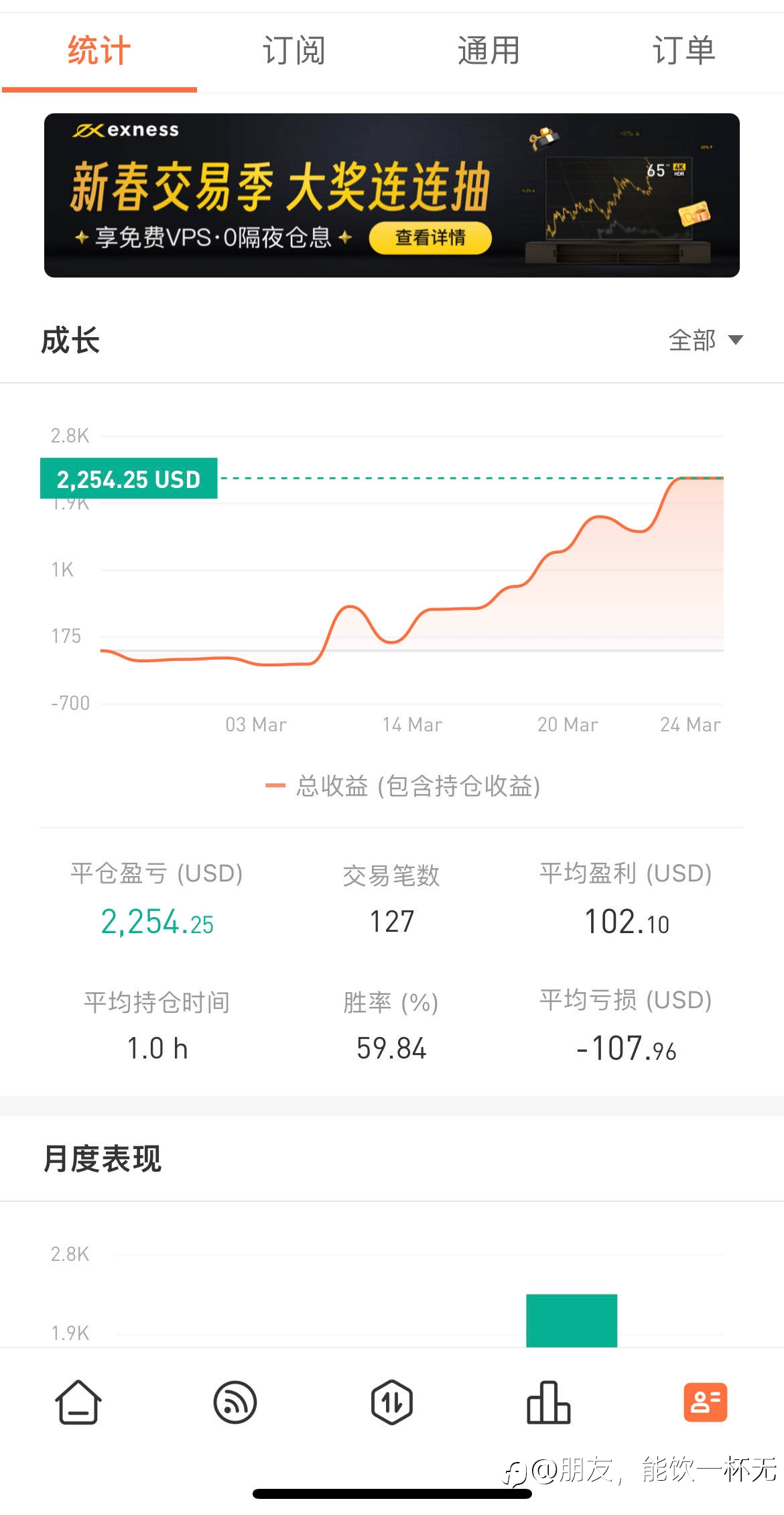Tap the trade arrows hexagon icon
Viewport: 784px width, 1515px height.
point(392,1402)
